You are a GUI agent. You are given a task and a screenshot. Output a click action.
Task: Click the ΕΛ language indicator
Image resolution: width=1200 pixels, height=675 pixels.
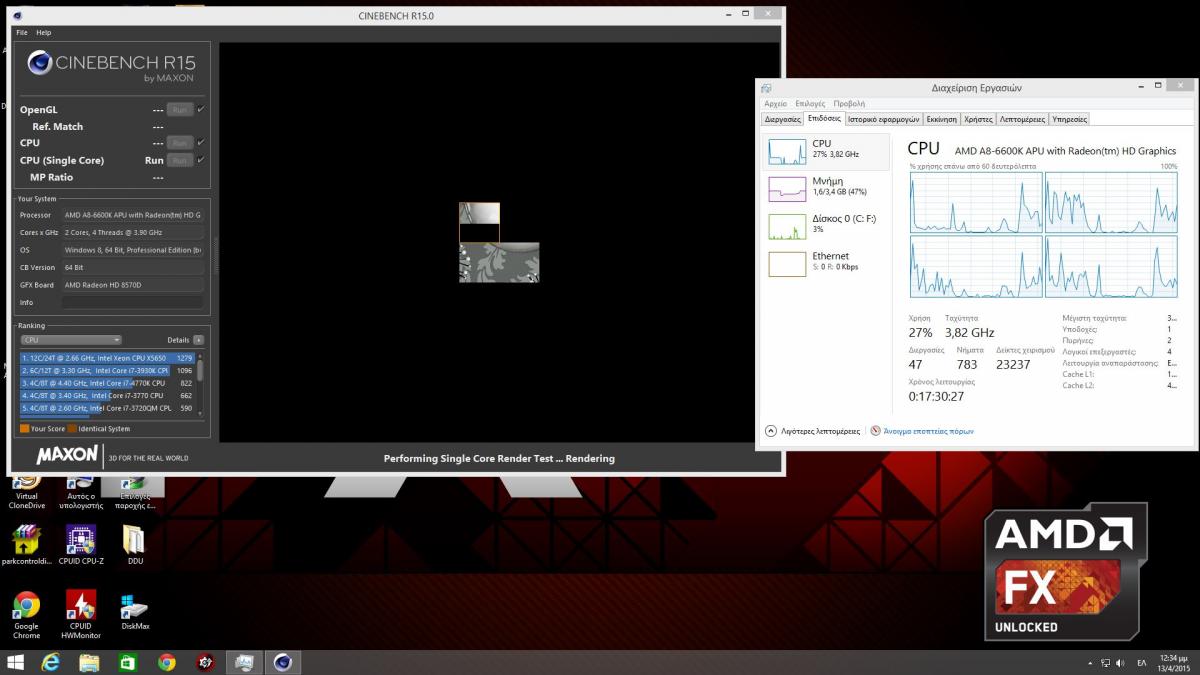(1142, 663)
